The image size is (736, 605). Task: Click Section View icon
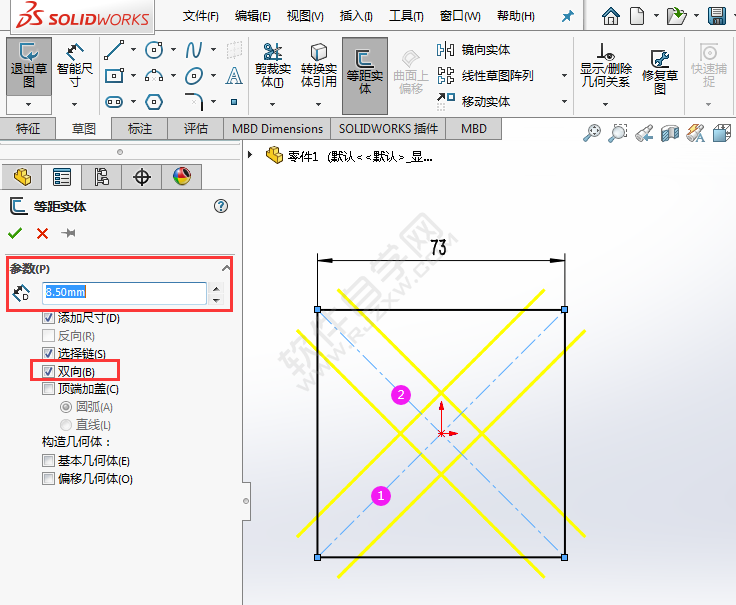670,133
